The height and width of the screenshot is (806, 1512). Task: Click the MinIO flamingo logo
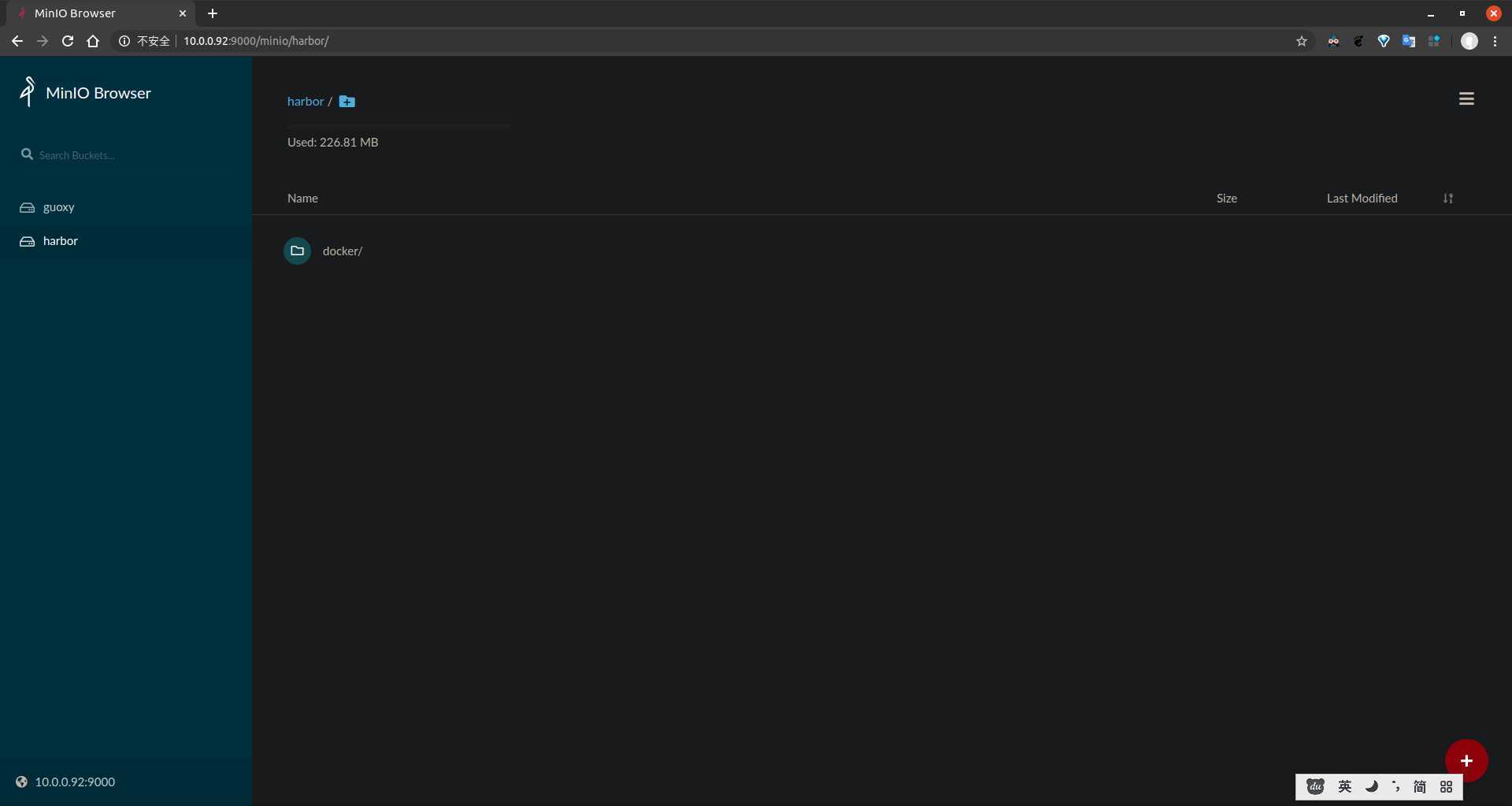click(28, 91)
